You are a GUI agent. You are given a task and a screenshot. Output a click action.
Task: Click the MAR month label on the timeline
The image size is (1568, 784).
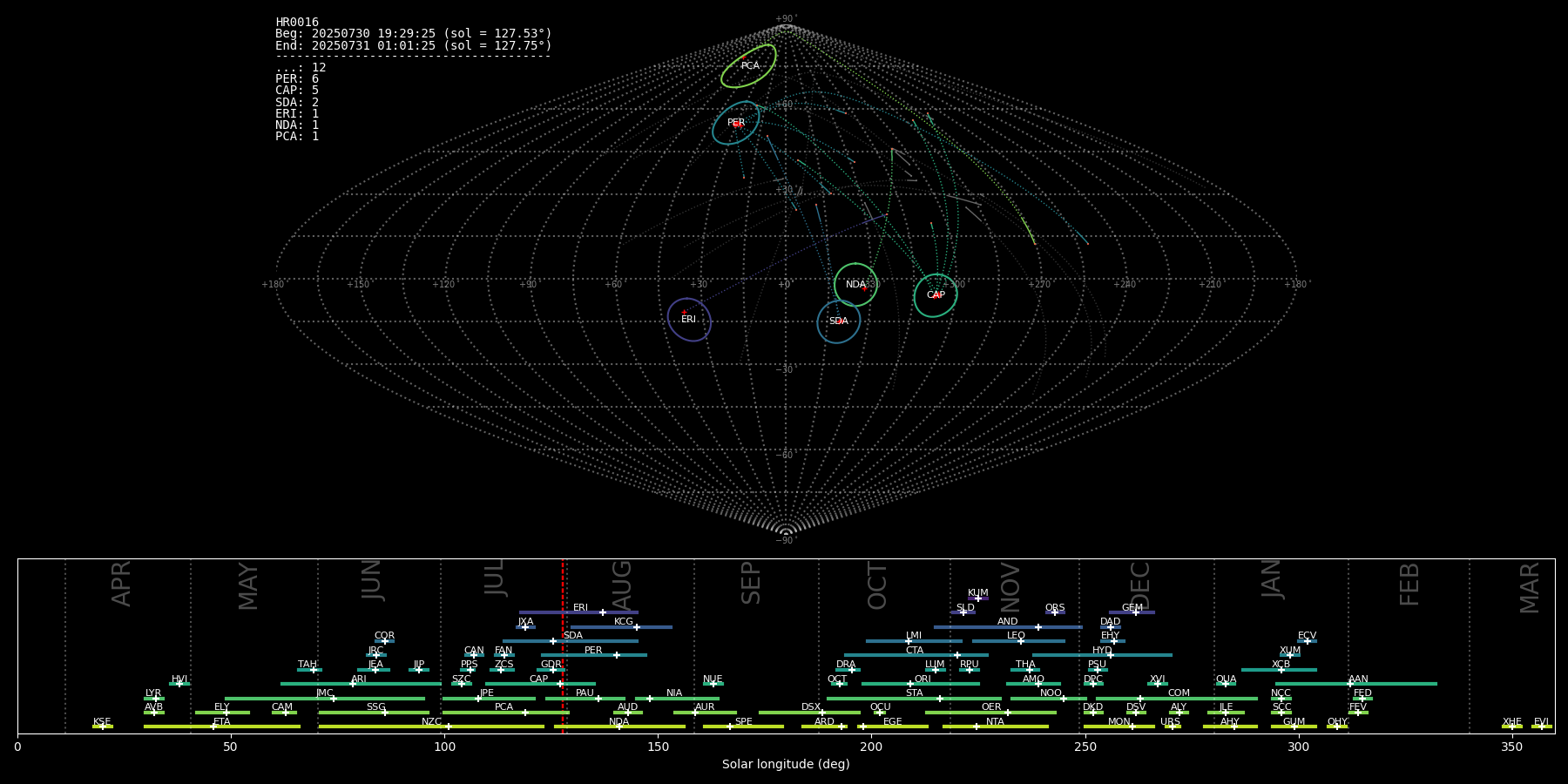pos(1530,588)
